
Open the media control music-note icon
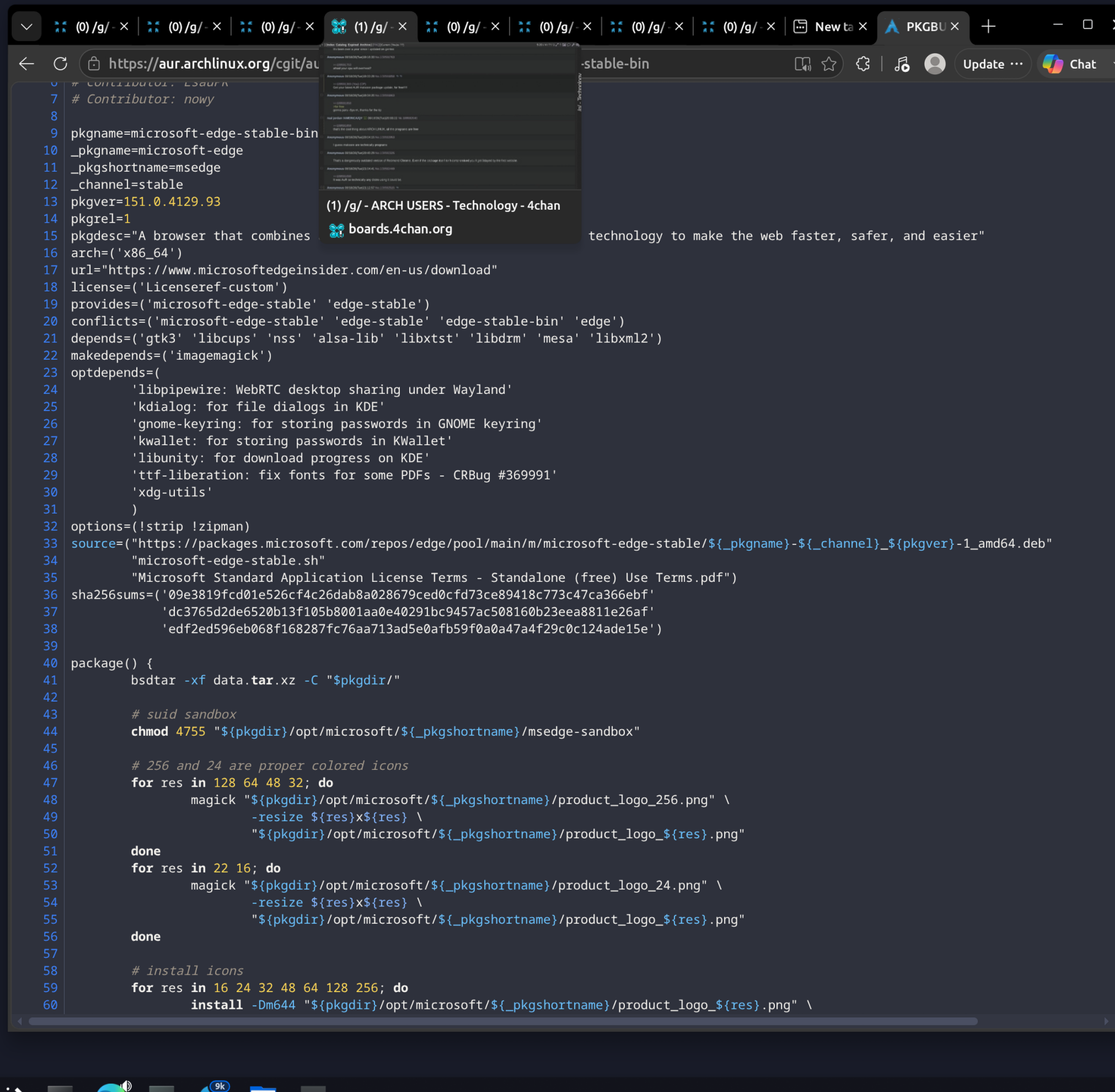[x=902, y=63]
